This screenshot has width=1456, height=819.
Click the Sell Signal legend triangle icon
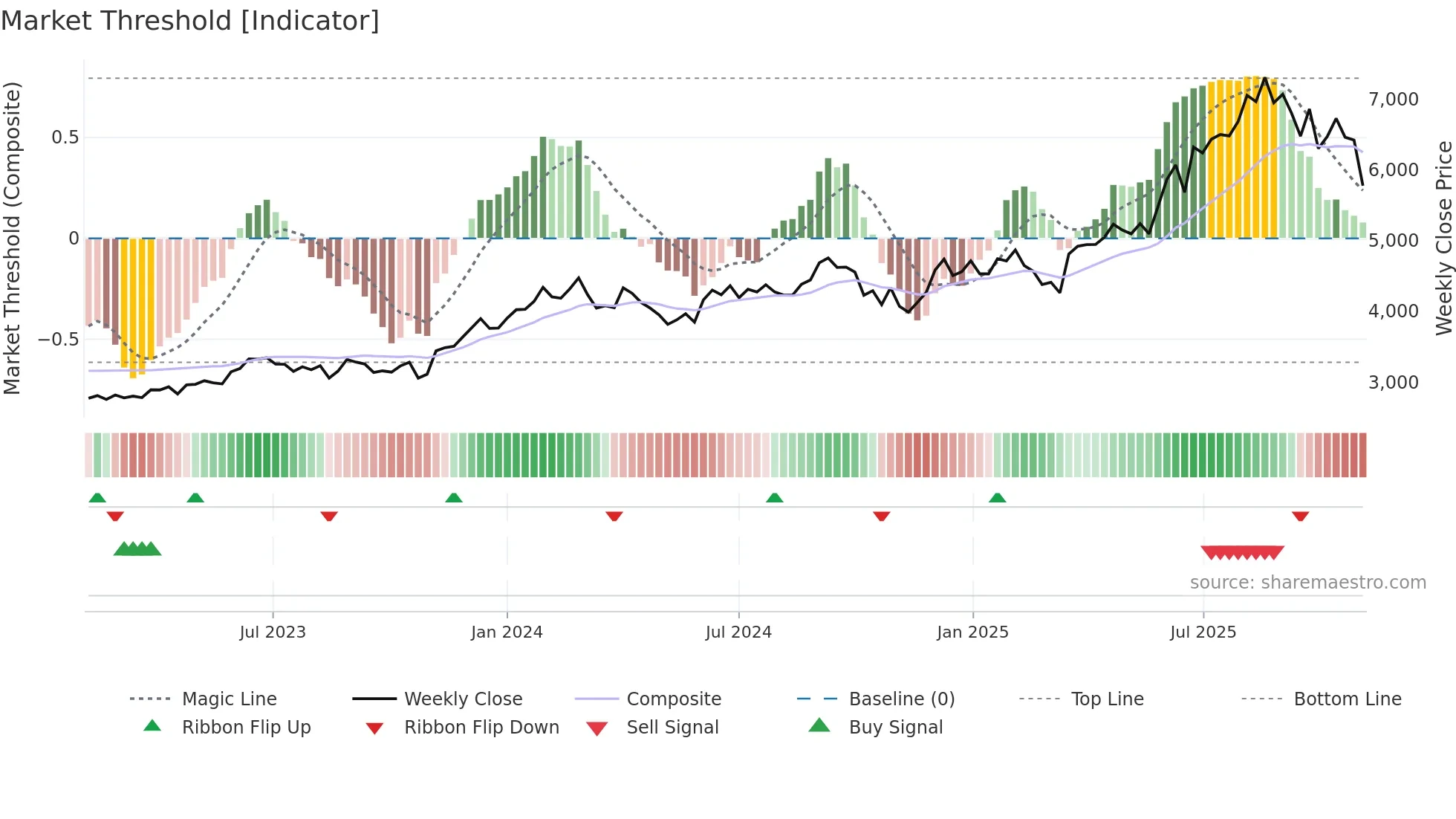click(x=597, y=728)
